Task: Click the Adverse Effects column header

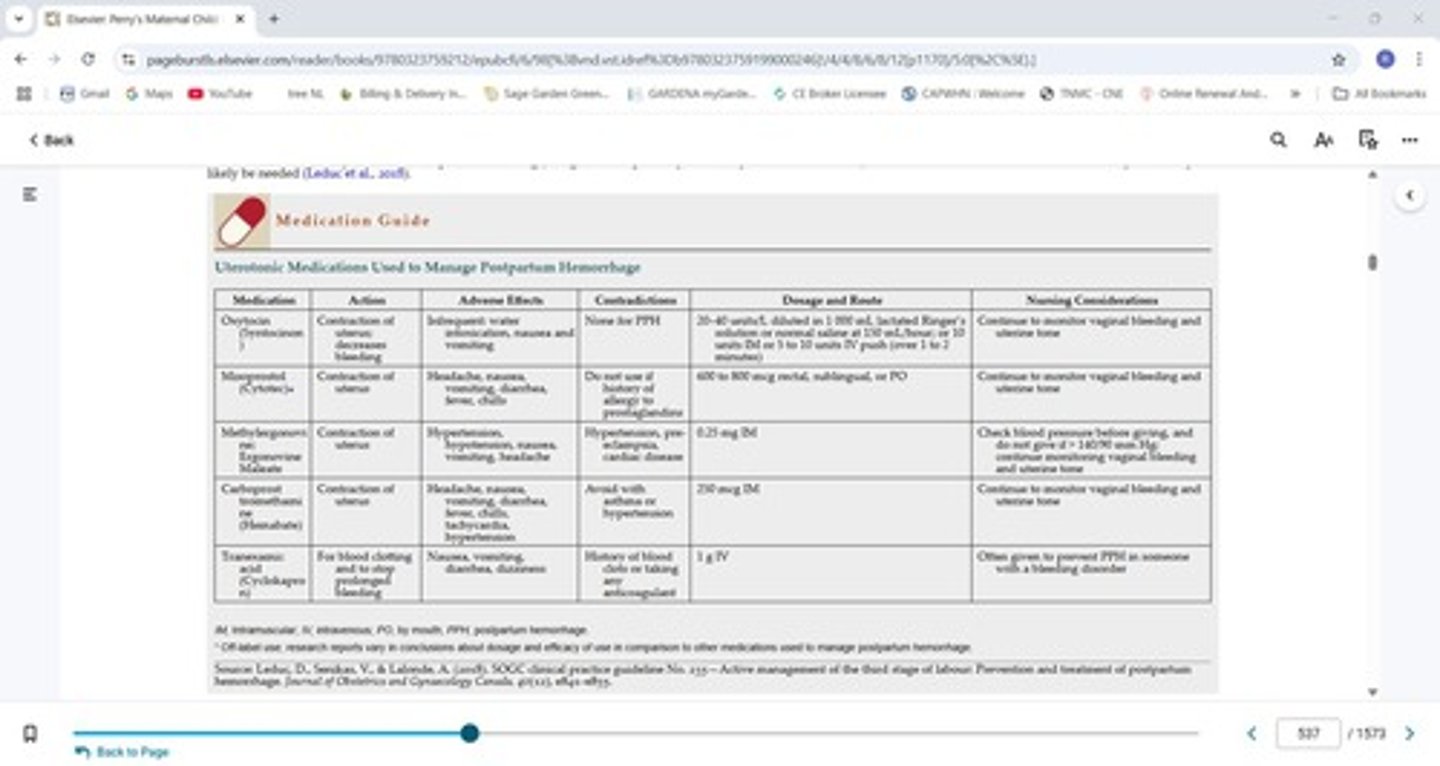Action: pyautogui.click(x=500, y=300)
